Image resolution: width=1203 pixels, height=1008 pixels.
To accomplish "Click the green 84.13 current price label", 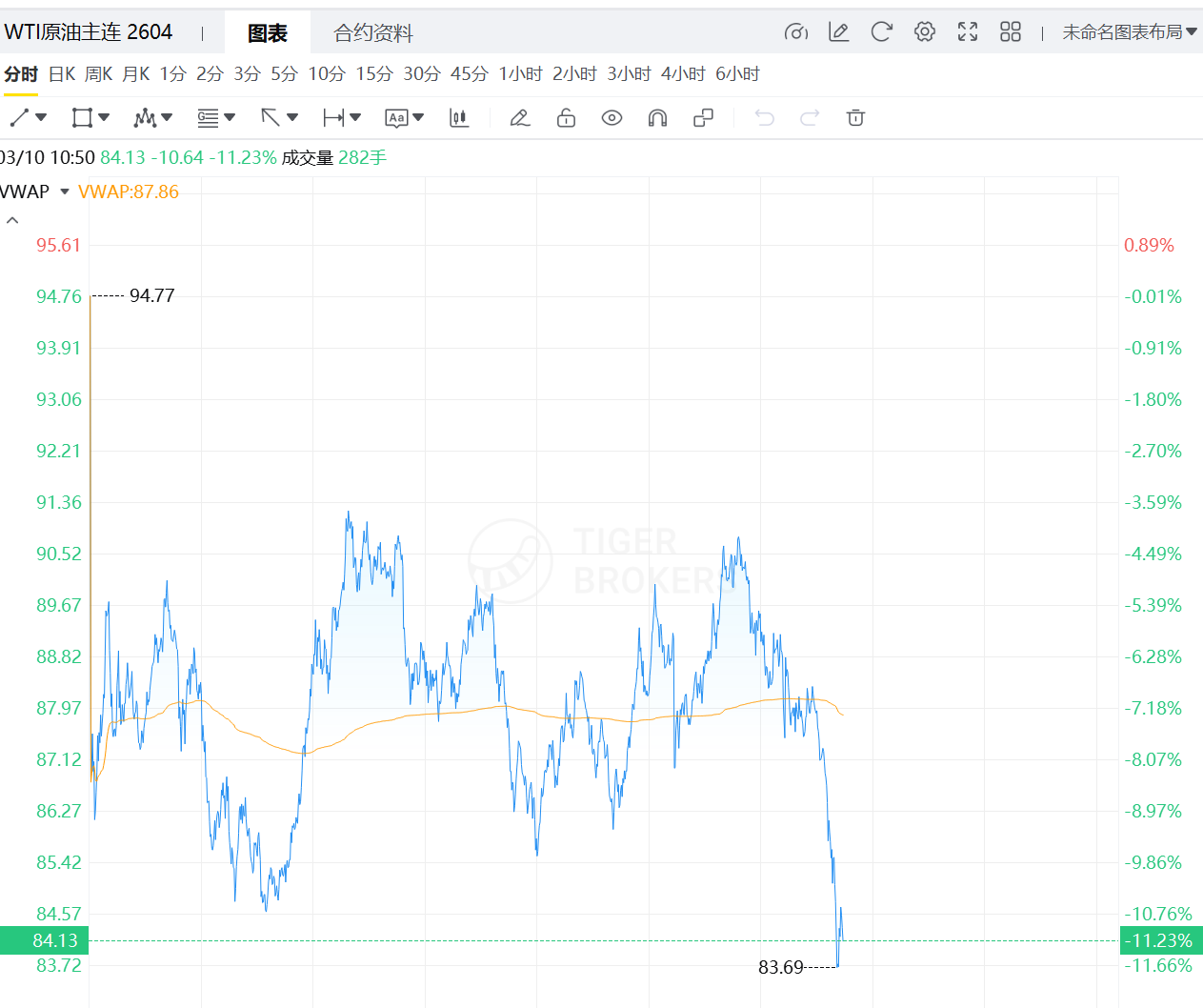I will (45, 940).
